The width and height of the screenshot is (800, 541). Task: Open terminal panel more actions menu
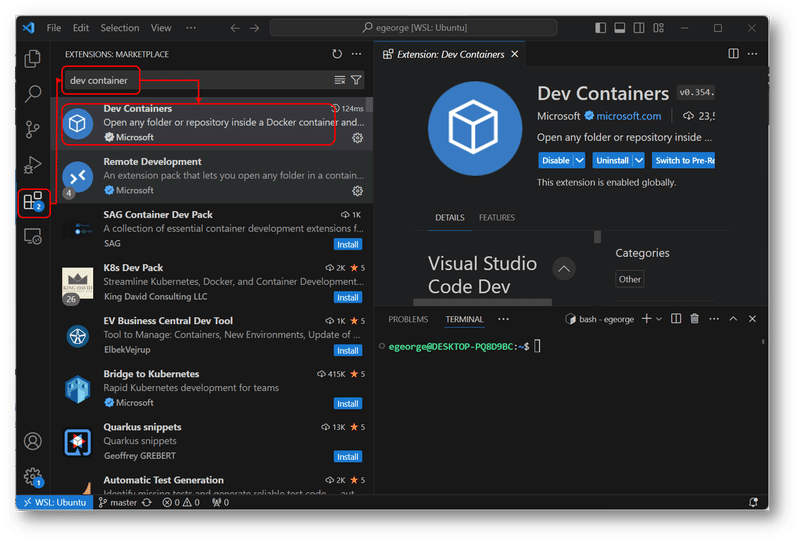pos(714,318)
